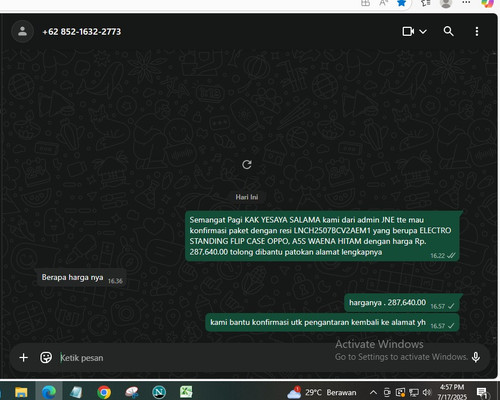500x400 pixels.
Task: Open the Copilot sidebar icon
Action: (487, 3)
